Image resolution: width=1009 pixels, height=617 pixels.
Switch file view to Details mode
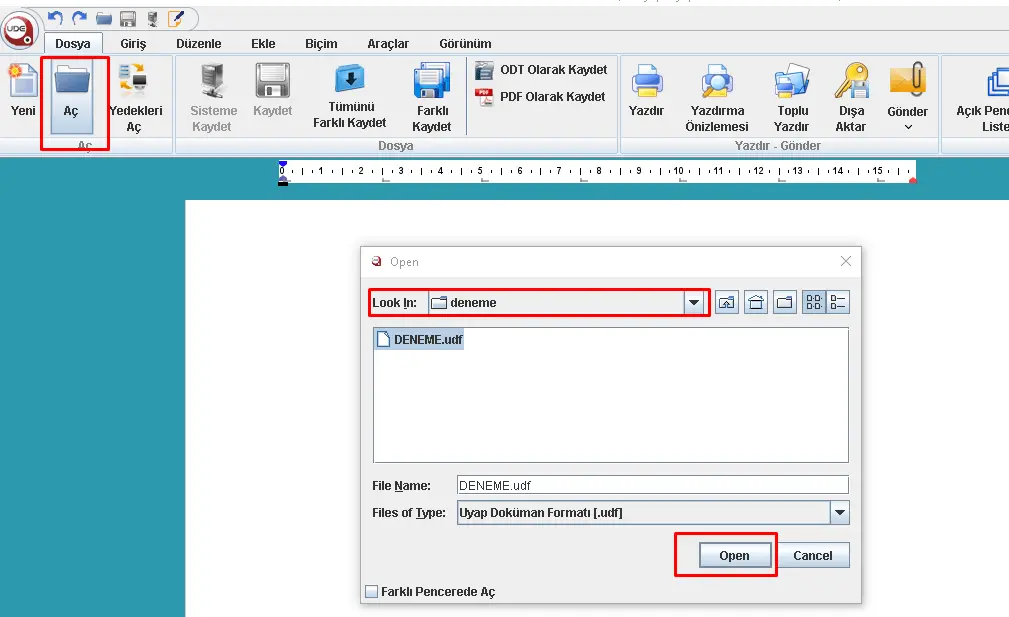[x=838, y=303]
